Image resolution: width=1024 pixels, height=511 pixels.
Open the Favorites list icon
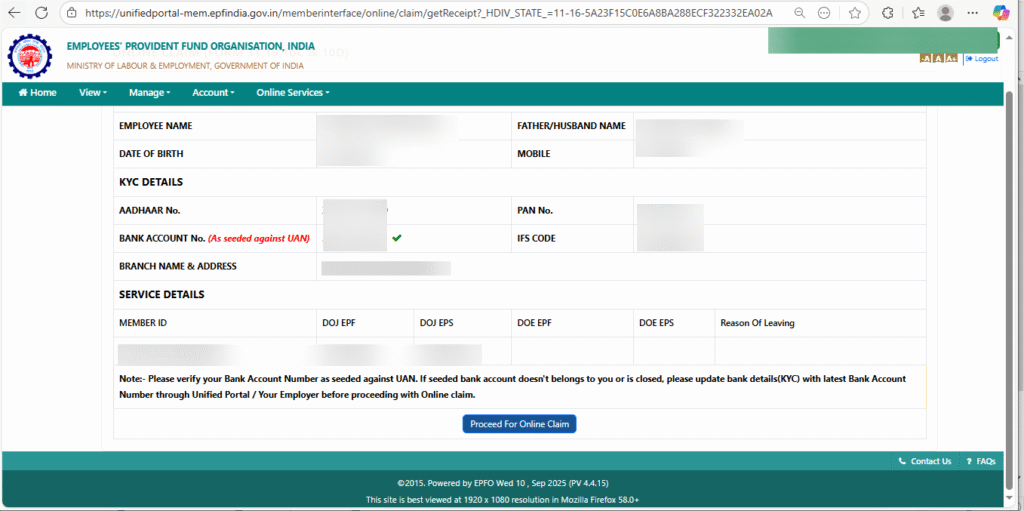pos(918,12)
